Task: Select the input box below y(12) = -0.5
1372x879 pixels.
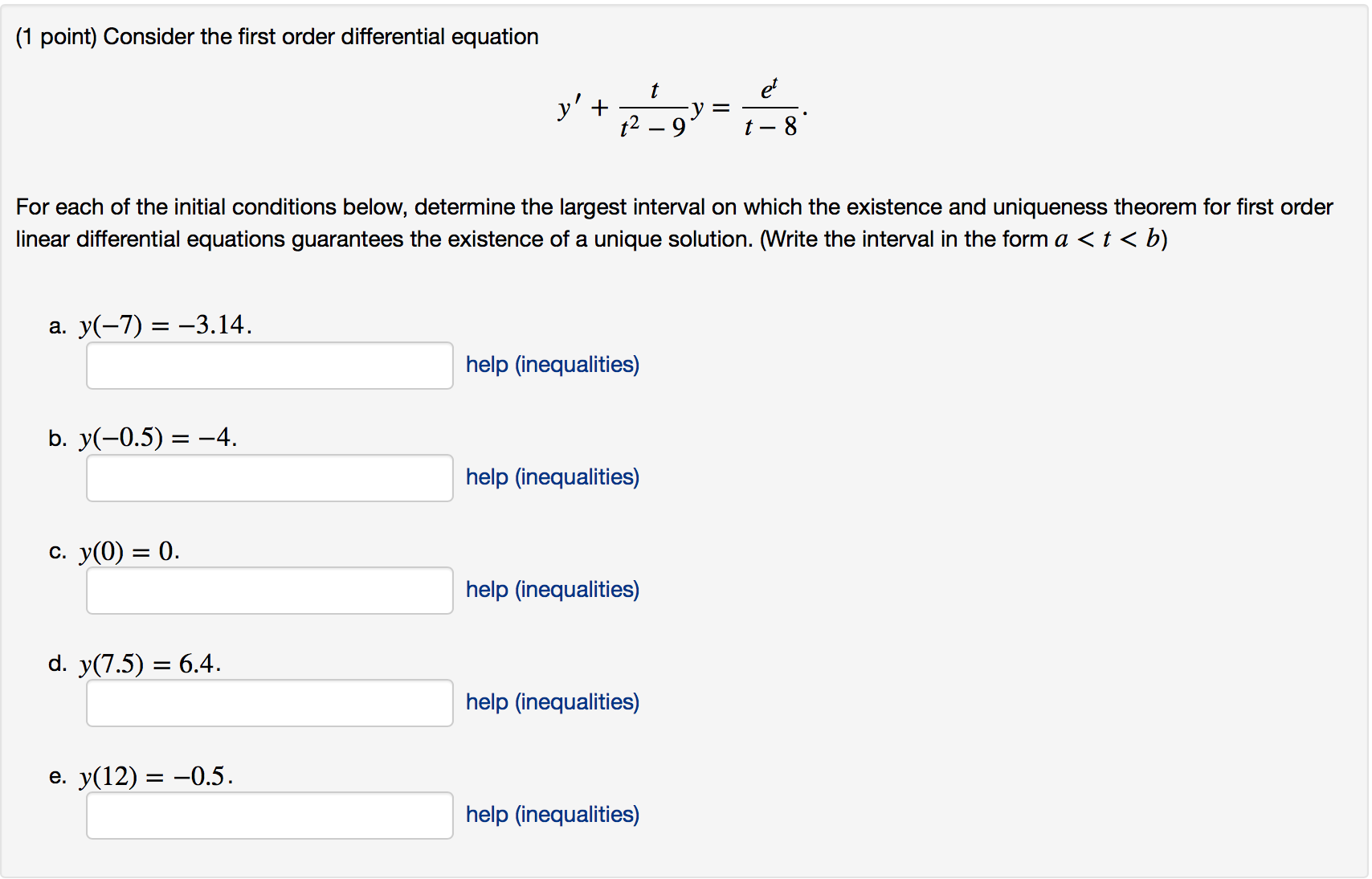Action: click(x=269, y=816)
